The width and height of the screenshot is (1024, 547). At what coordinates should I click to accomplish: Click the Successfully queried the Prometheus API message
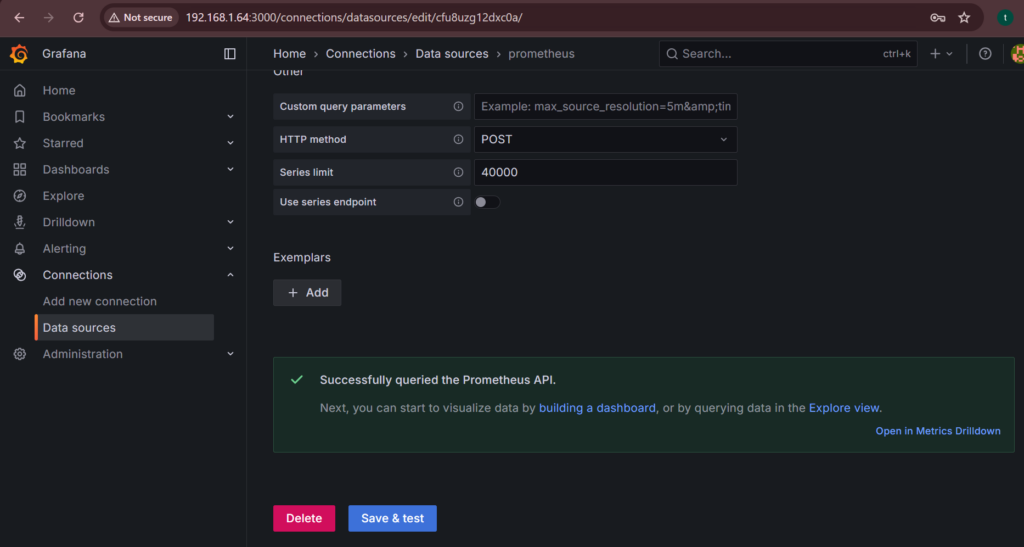[x=438, y=380]
